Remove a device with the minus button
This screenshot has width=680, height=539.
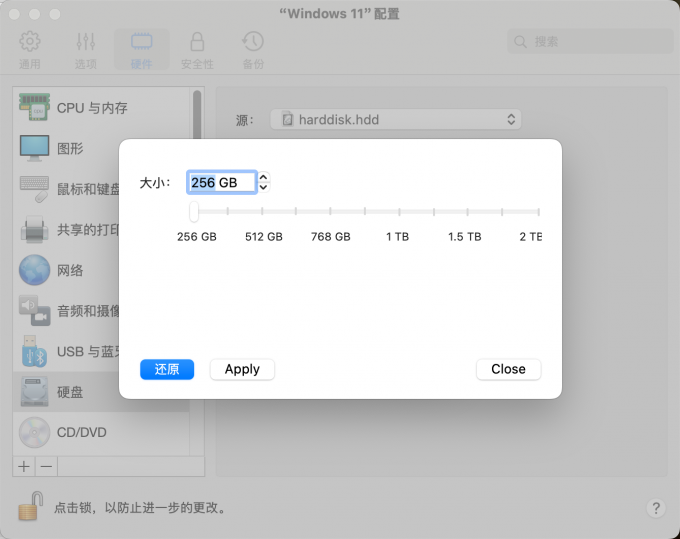point(46,467)
